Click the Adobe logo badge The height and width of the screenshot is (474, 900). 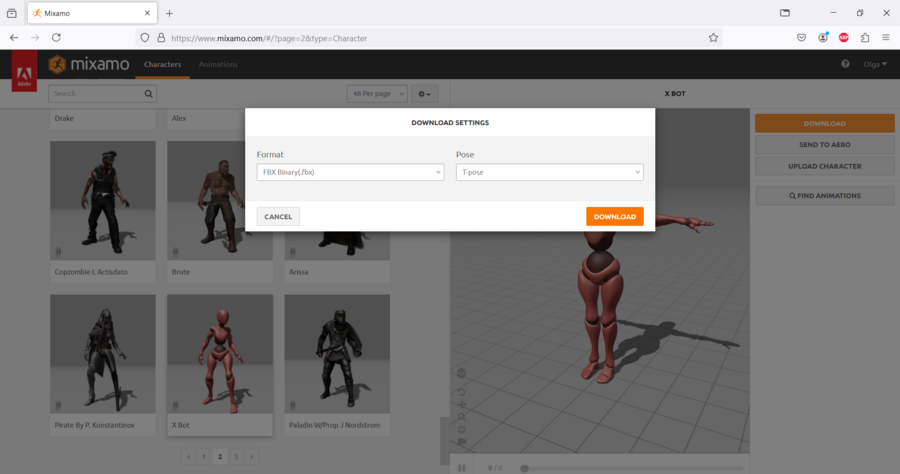point(25,71)
